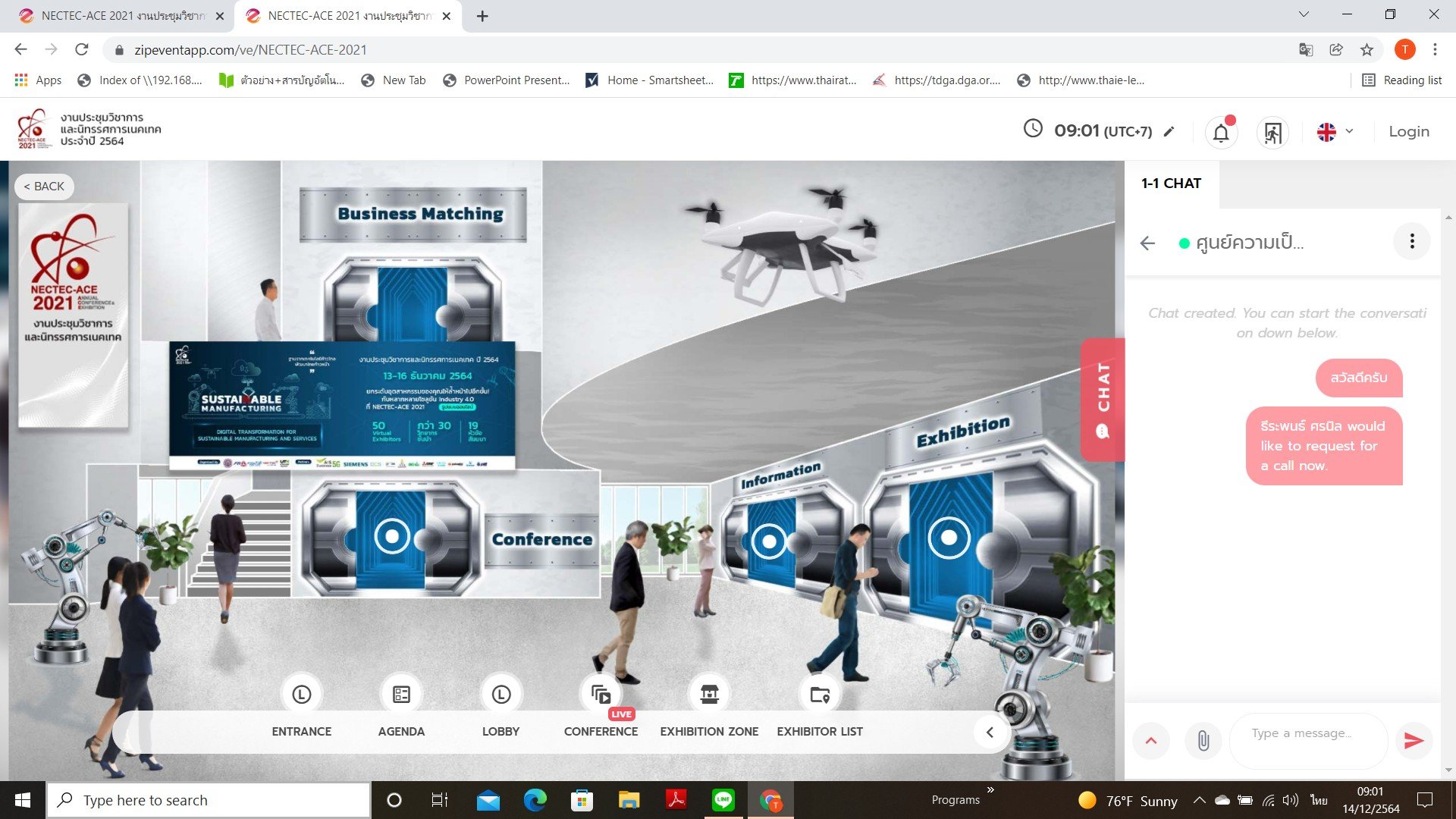Enter the Information door hotspot
This screenshot has height=819, width=1456.
click(769, 541)
